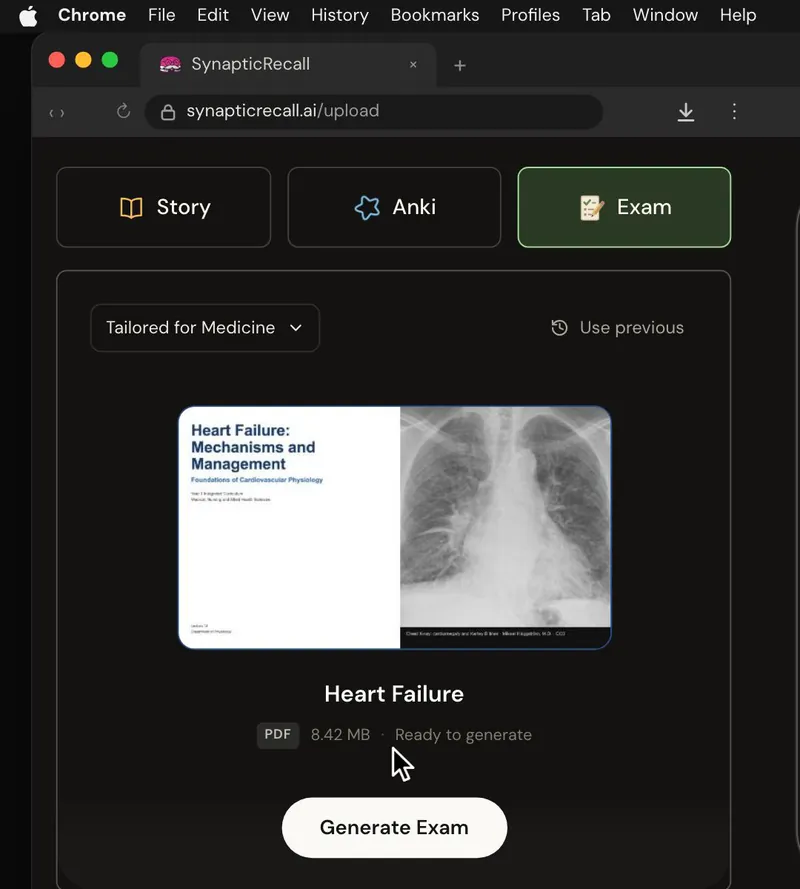This screenshot has height=889, width=800.
Task: Click the SynapticRecall brain favicon
Action: coord(170,65)
